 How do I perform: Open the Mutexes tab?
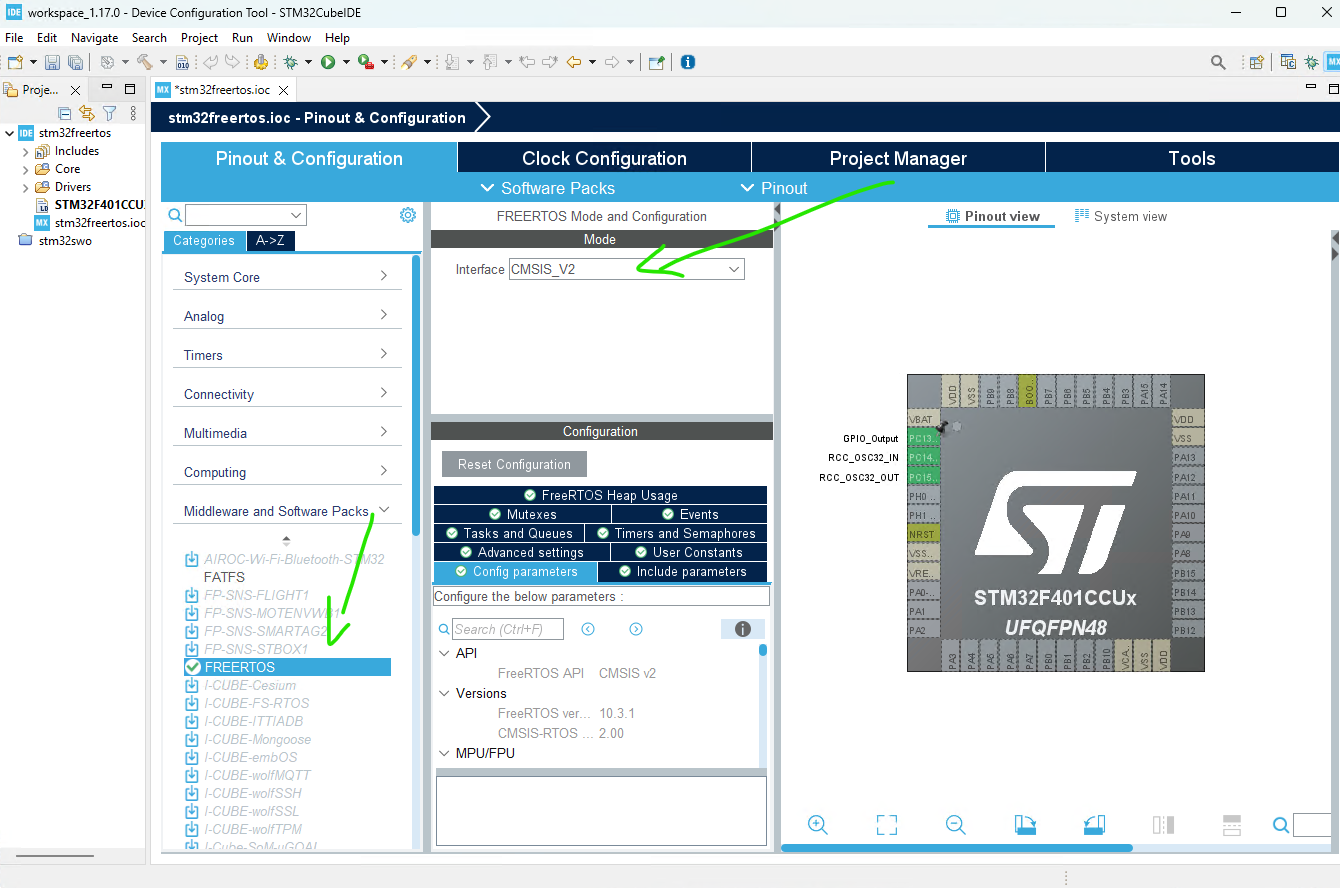click(521, 514)
